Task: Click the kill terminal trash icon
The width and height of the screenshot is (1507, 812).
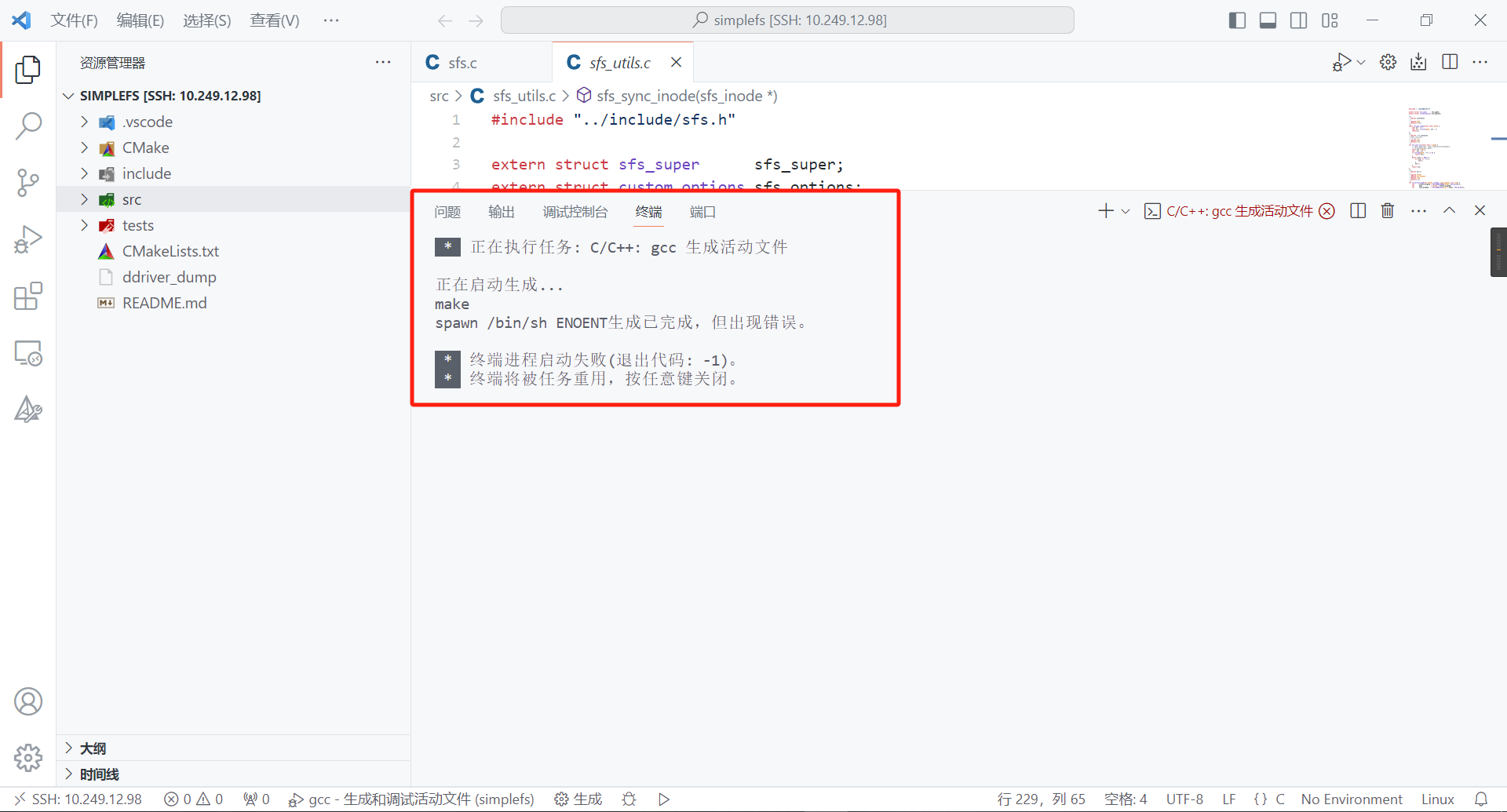Action: (x=1388, y=211)
